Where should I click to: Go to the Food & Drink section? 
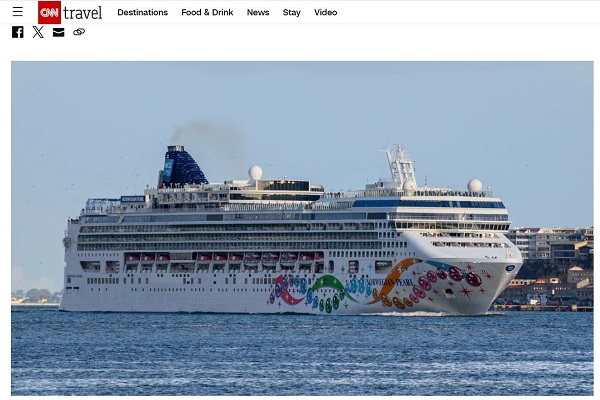click(207, 13)
